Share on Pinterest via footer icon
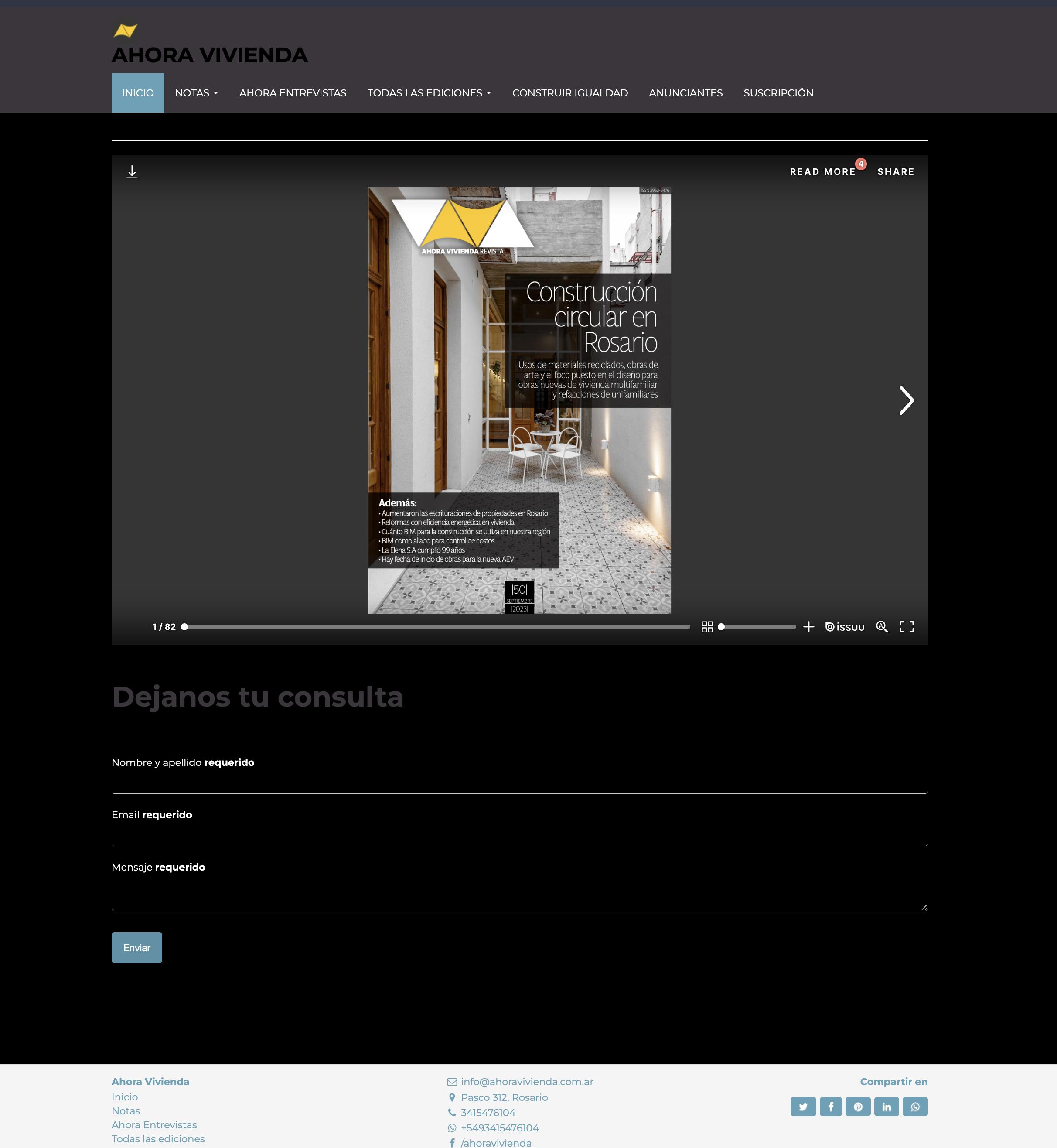The width and height of the screenshot is (1057, 1148). point(858,1106)
